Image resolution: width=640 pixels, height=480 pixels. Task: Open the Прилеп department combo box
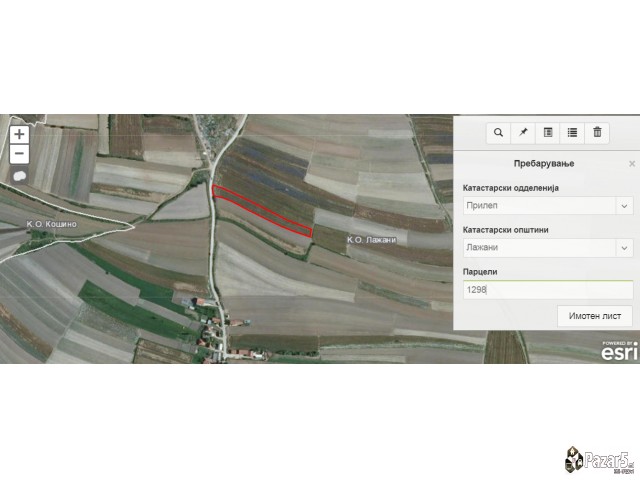tap(538, 205)
